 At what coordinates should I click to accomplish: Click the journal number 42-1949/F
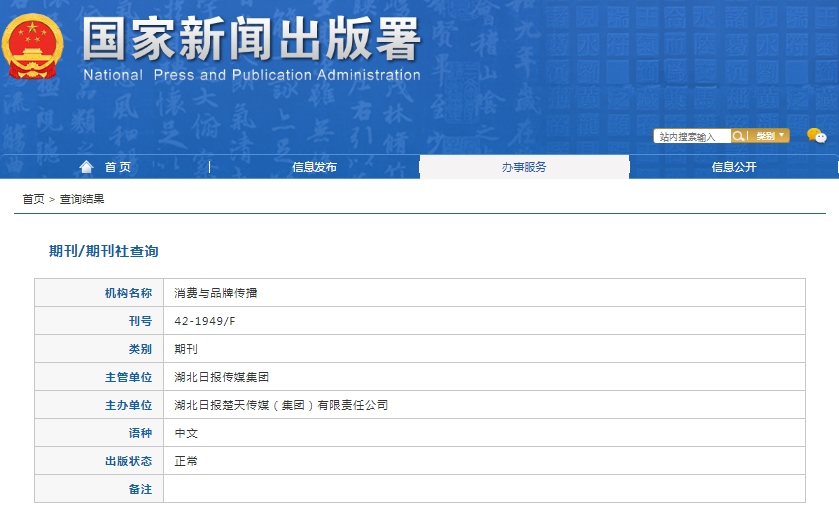click(x=205, y=321)
